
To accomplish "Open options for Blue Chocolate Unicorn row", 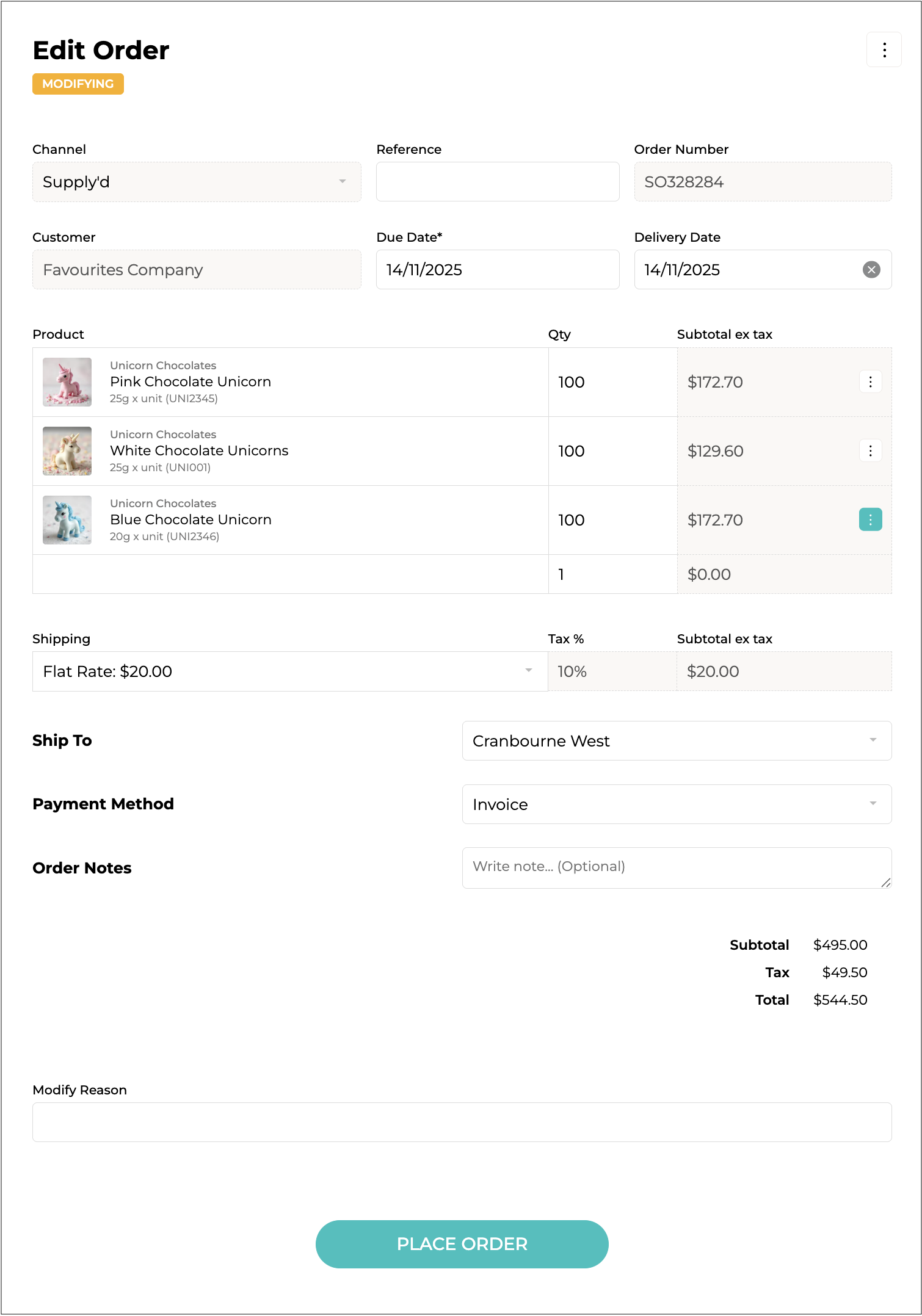I will pos(870,520).
